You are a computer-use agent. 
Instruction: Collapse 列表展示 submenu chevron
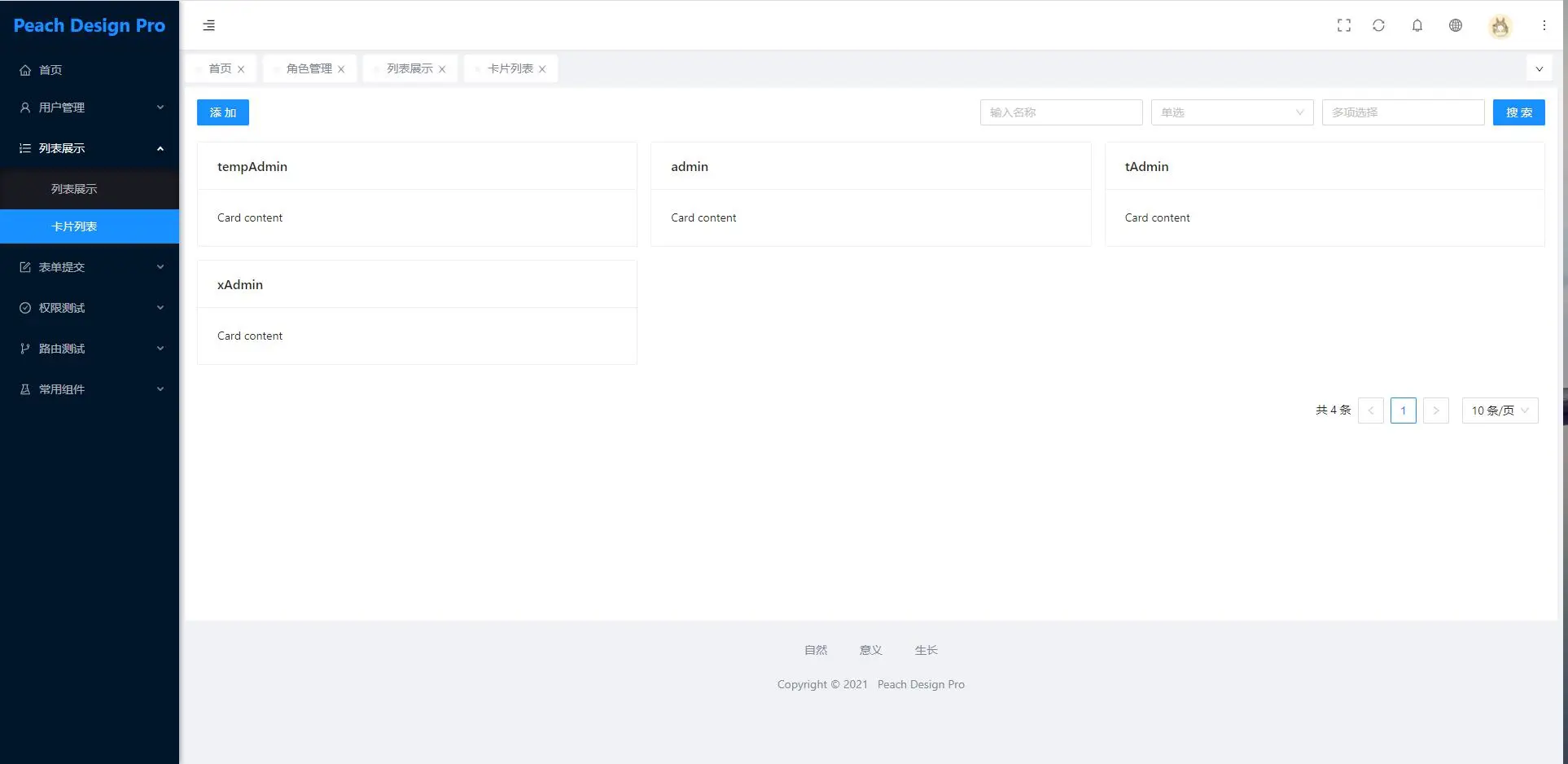point(160,148)
